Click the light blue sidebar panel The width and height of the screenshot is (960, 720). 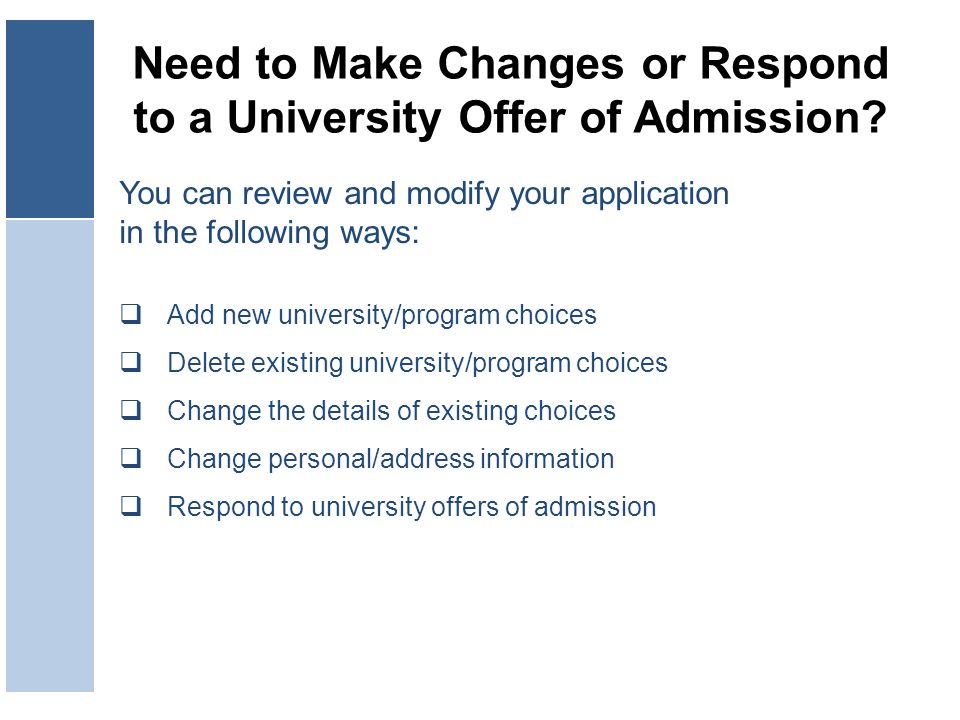click(x=50, y=456)
